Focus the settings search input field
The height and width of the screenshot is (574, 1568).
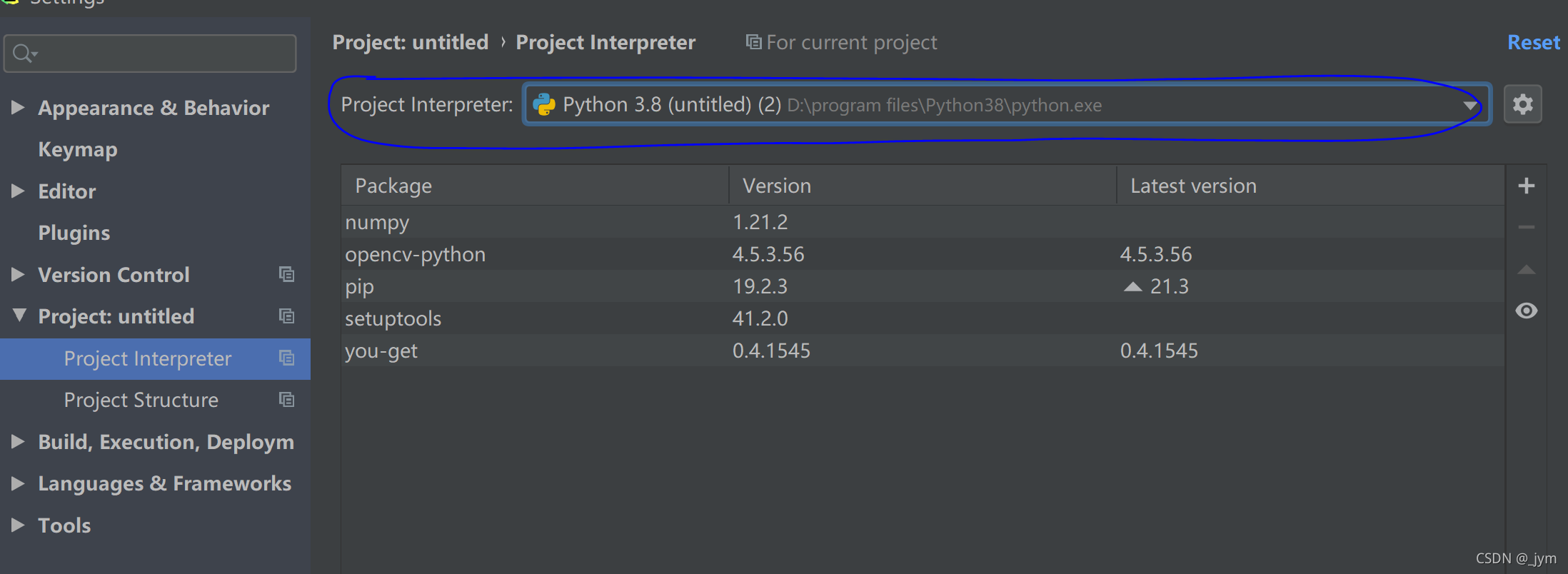[164, 54]
